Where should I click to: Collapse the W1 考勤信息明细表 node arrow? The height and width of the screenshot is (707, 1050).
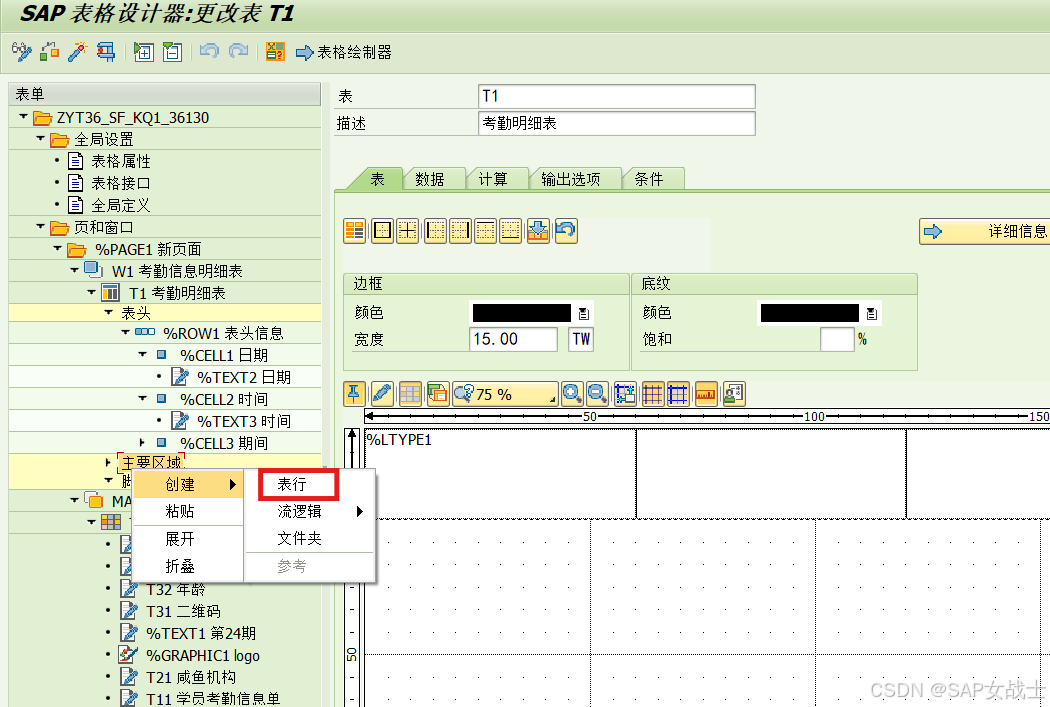coord(74,270)
